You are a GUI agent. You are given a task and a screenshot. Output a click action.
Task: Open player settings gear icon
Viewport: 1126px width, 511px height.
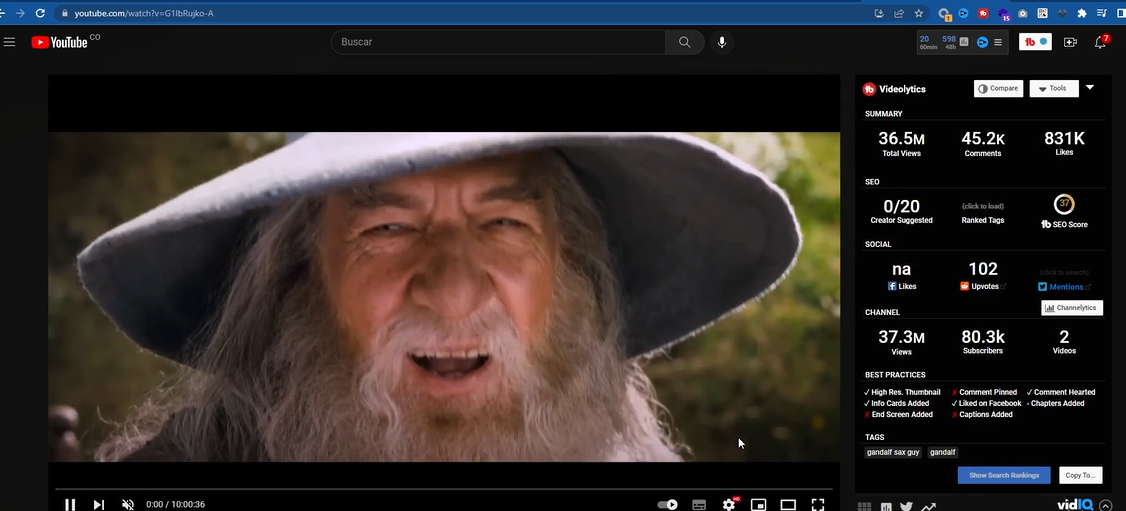point(729,505)
